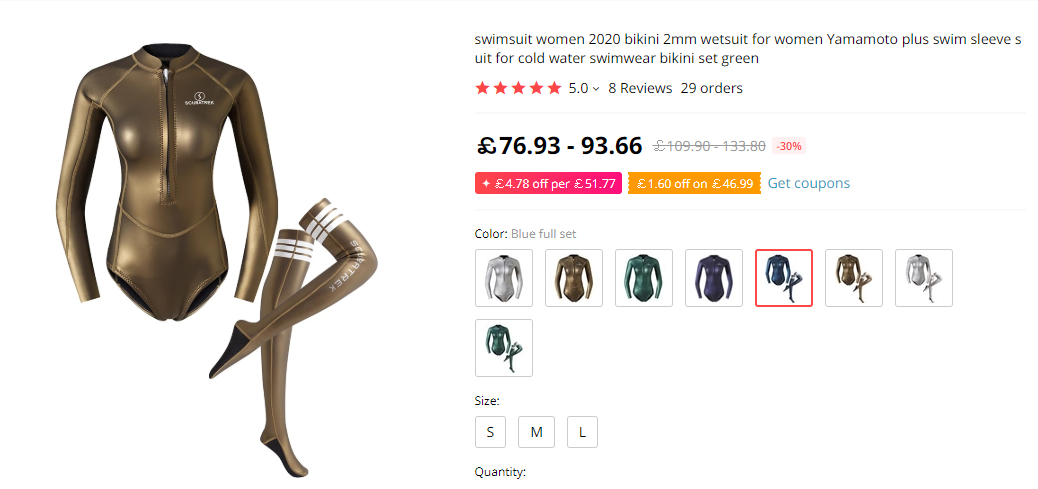This screenshot has height=489, width=1038.
Task: Pick size L
Action: (582, 432)
